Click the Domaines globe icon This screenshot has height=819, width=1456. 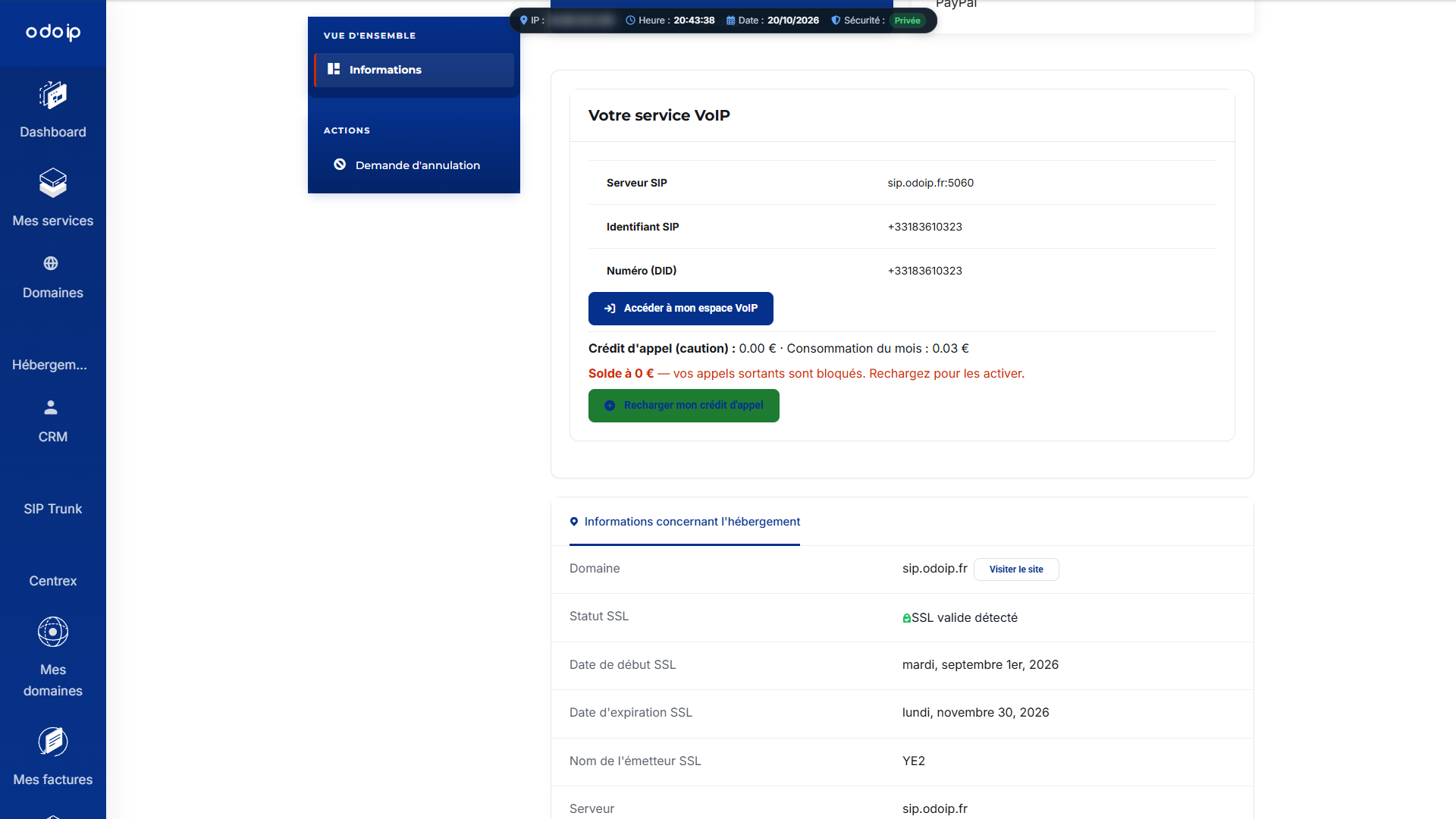coord(51,263)
